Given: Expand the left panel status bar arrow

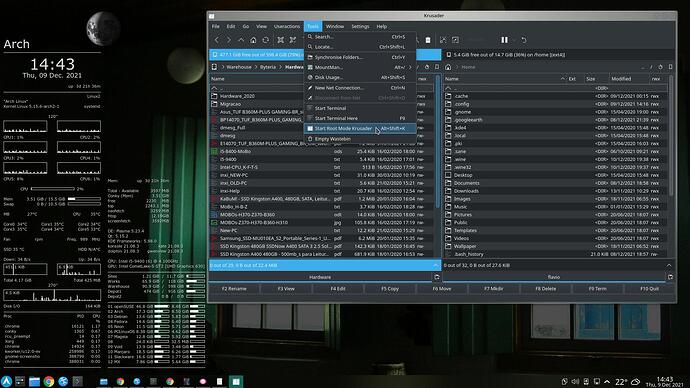Looking at the screenshot, I should (436, 265).
